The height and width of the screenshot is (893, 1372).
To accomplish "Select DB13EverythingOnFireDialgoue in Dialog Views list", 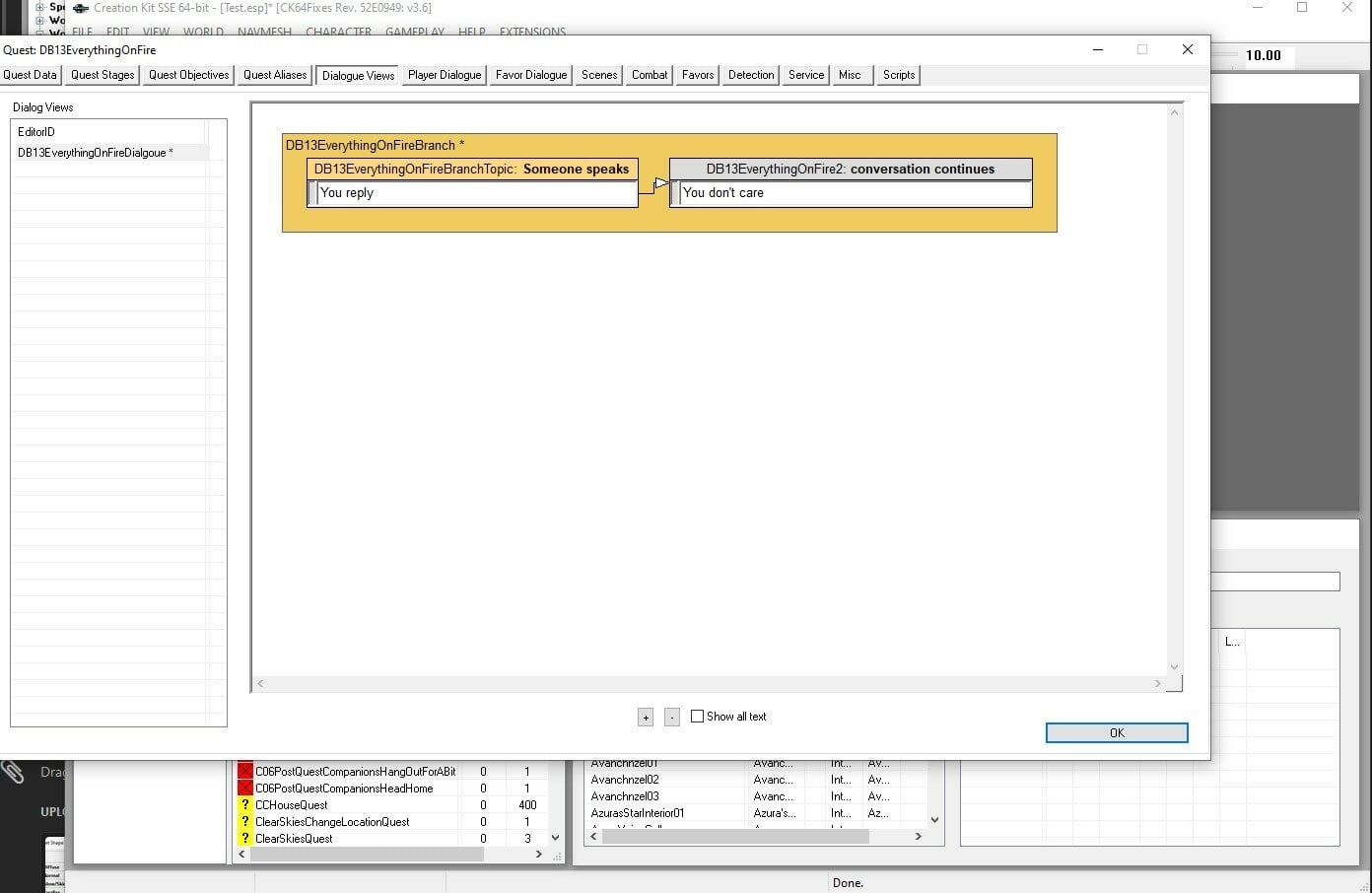I will pyautogui.click(x=109, y=153).
